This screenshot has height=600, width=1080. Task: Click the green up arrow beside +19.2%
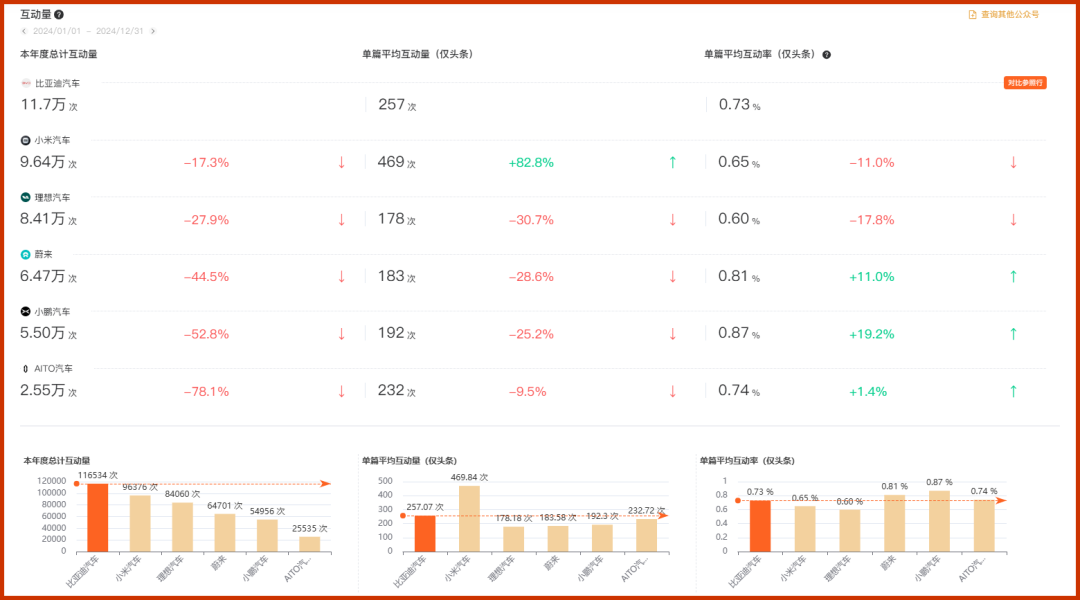pos(1013,334)
